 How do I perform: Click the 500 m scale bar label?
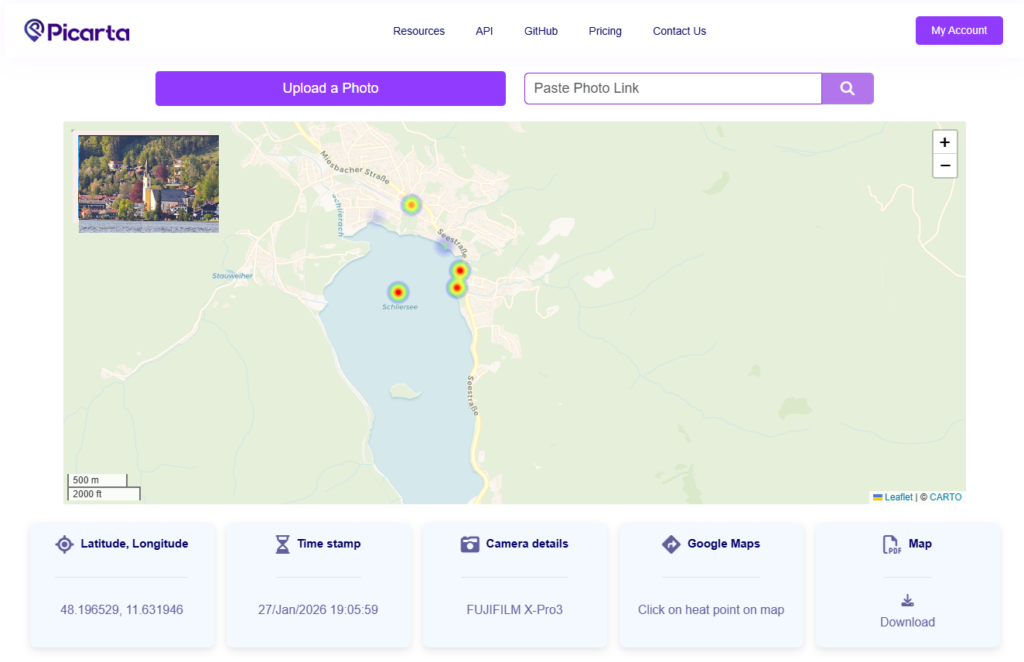click(86, 480)
